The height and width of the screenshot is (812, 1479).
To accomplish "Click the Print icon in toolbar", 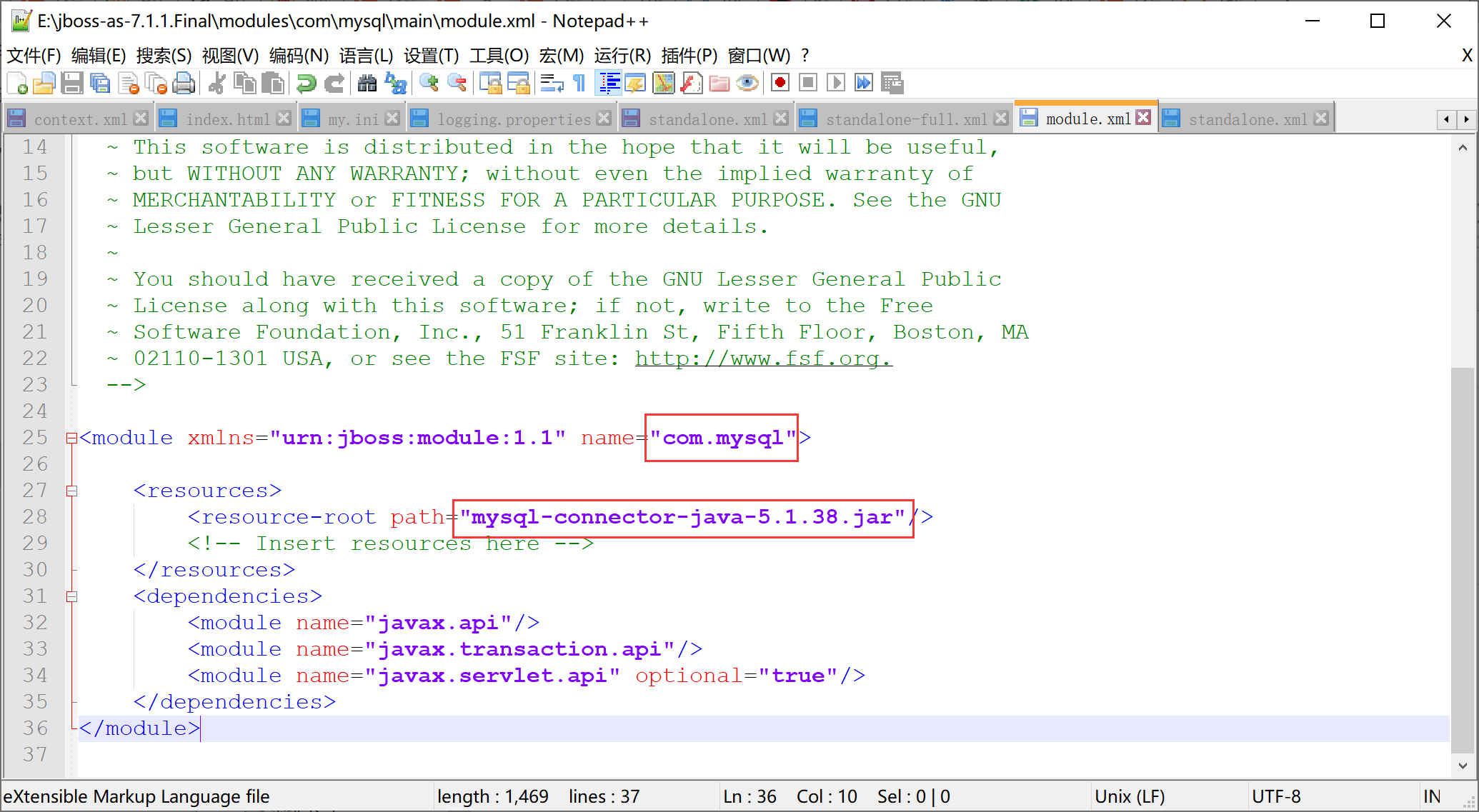I will click(184, 84).
